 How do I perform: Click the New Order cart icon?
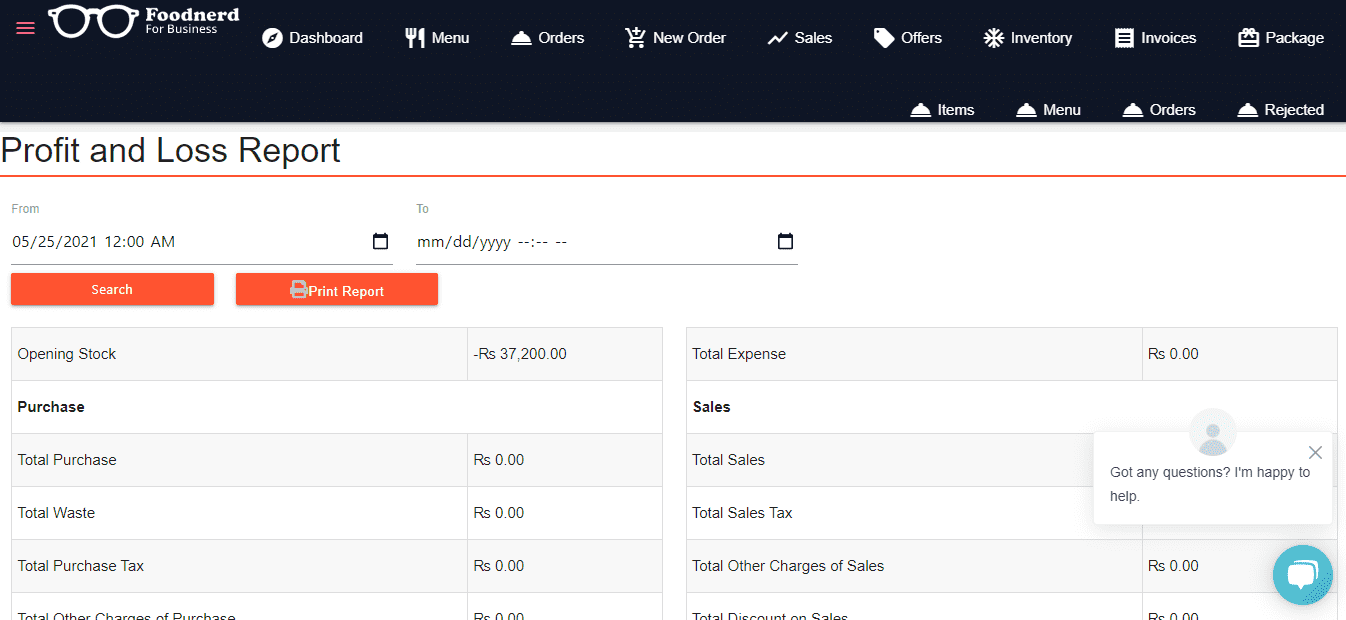pyautogui.click(x=635, y=38)
